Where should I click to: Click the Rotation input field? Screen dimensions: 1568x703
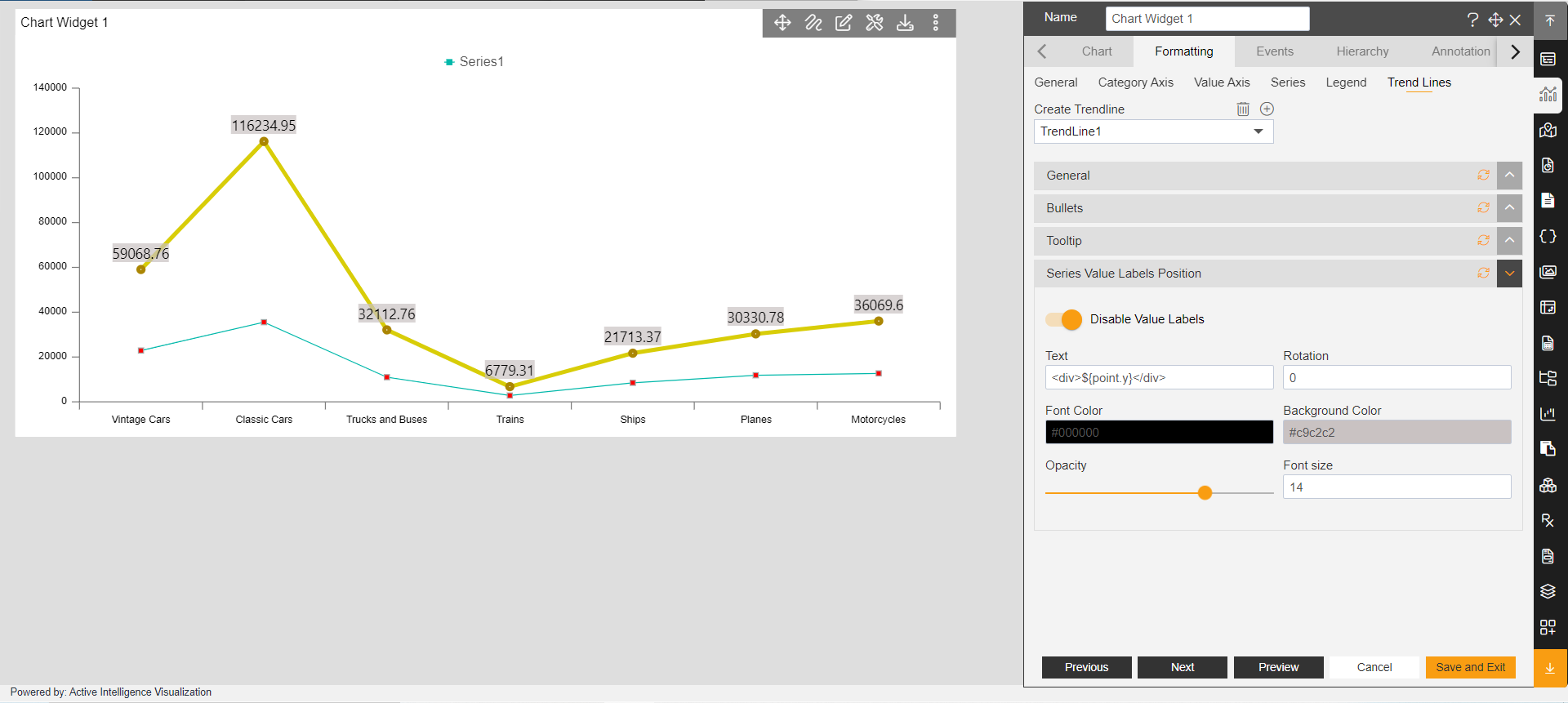1396,377
